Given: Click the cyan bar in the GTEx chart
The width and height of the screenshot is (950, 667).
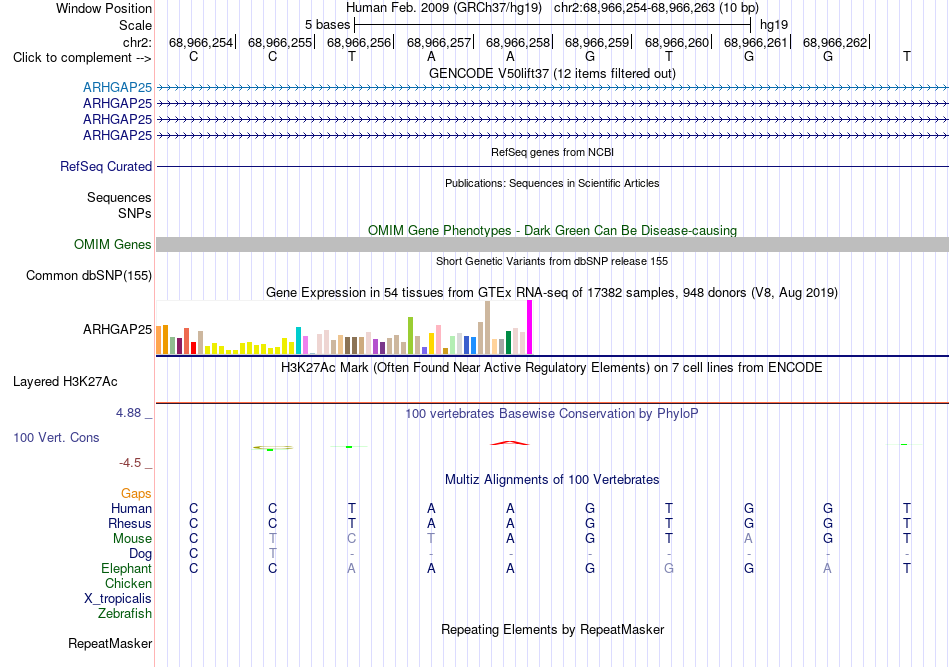Looking at the screenshot, I should 299,340.
